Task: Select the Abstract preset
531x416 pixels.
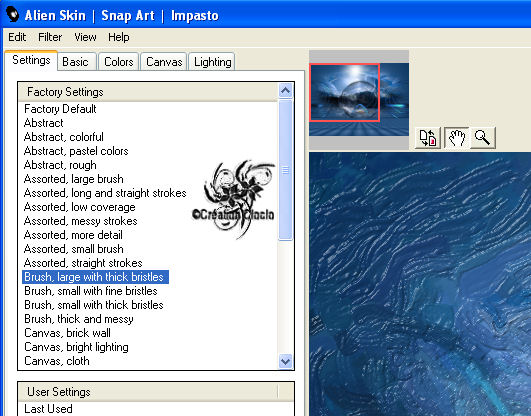Action: (x=44, y=123)
